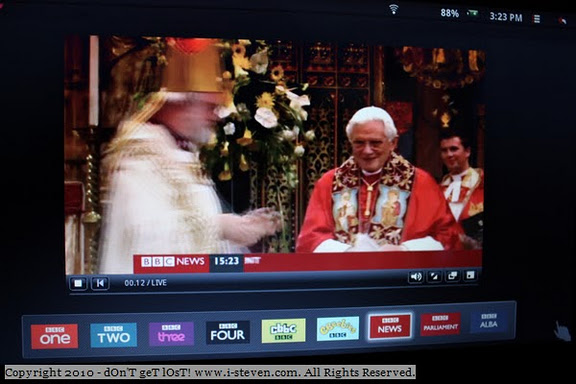Open the pop-out window icon
The width and height of the screenshot is (576, 384).
coord(452,276)
